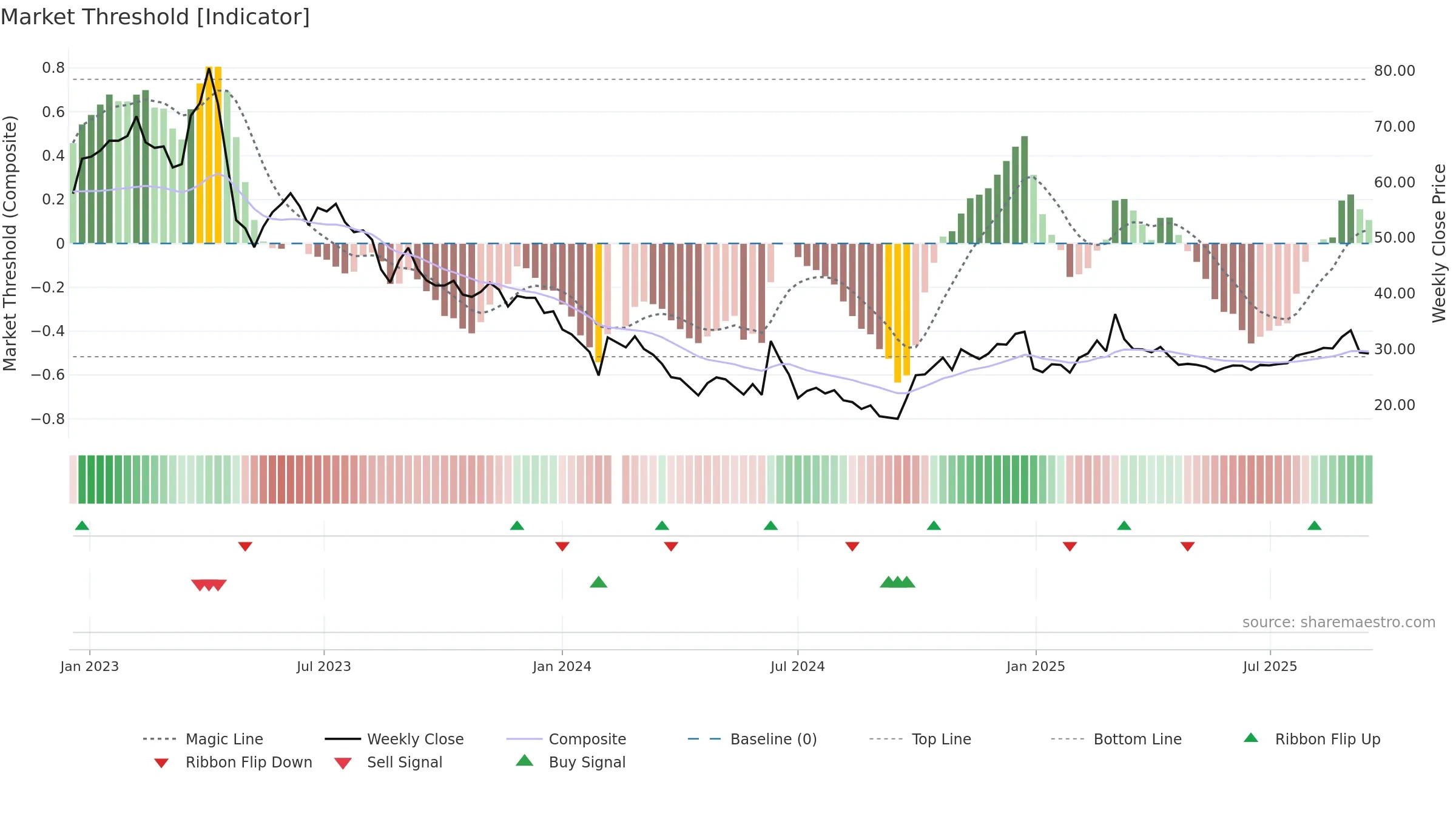Select the green flip-up triangle in August 2025
Image resolution: width=1456 pixels, height=819 pixels.
pos(1314,525)
